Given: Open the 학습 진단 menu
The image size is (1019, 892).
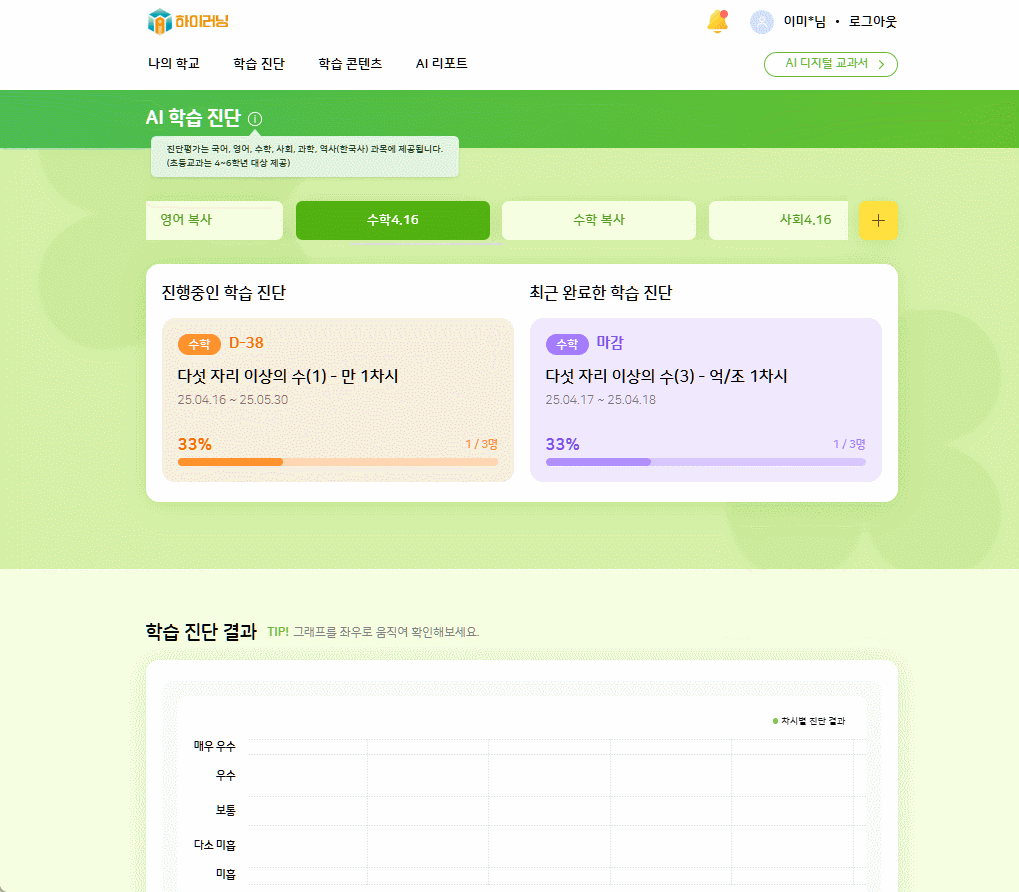Looking at the screenshot, I should click(259, 64).
